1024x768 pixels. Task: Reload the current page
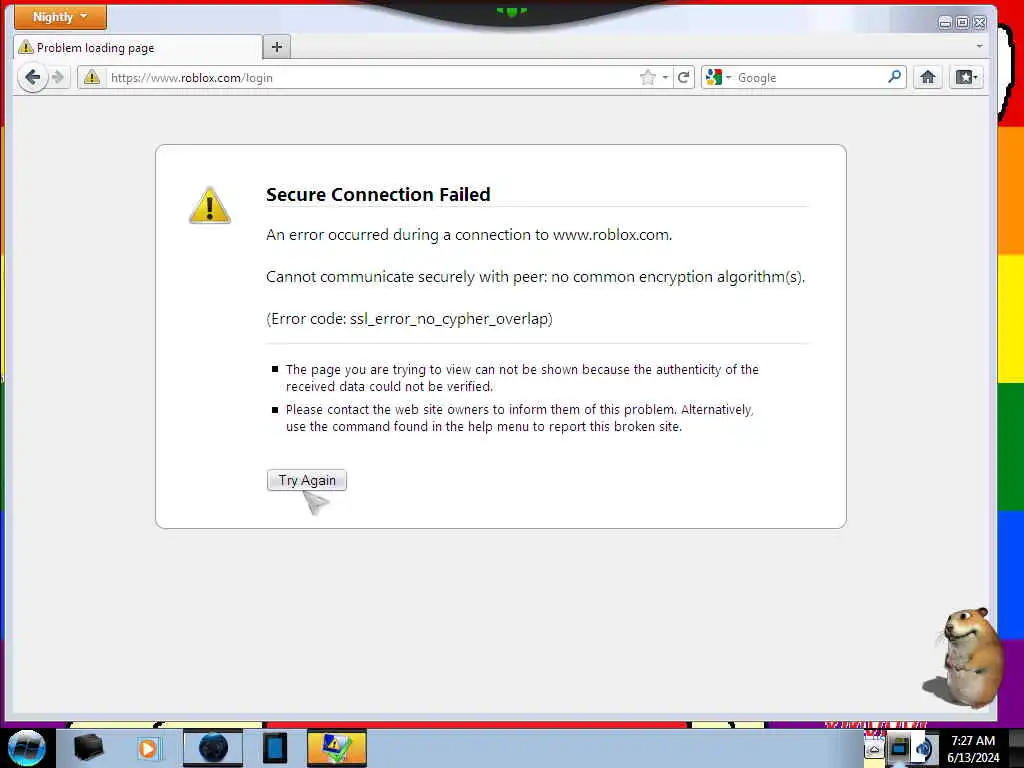click(684, 78)
